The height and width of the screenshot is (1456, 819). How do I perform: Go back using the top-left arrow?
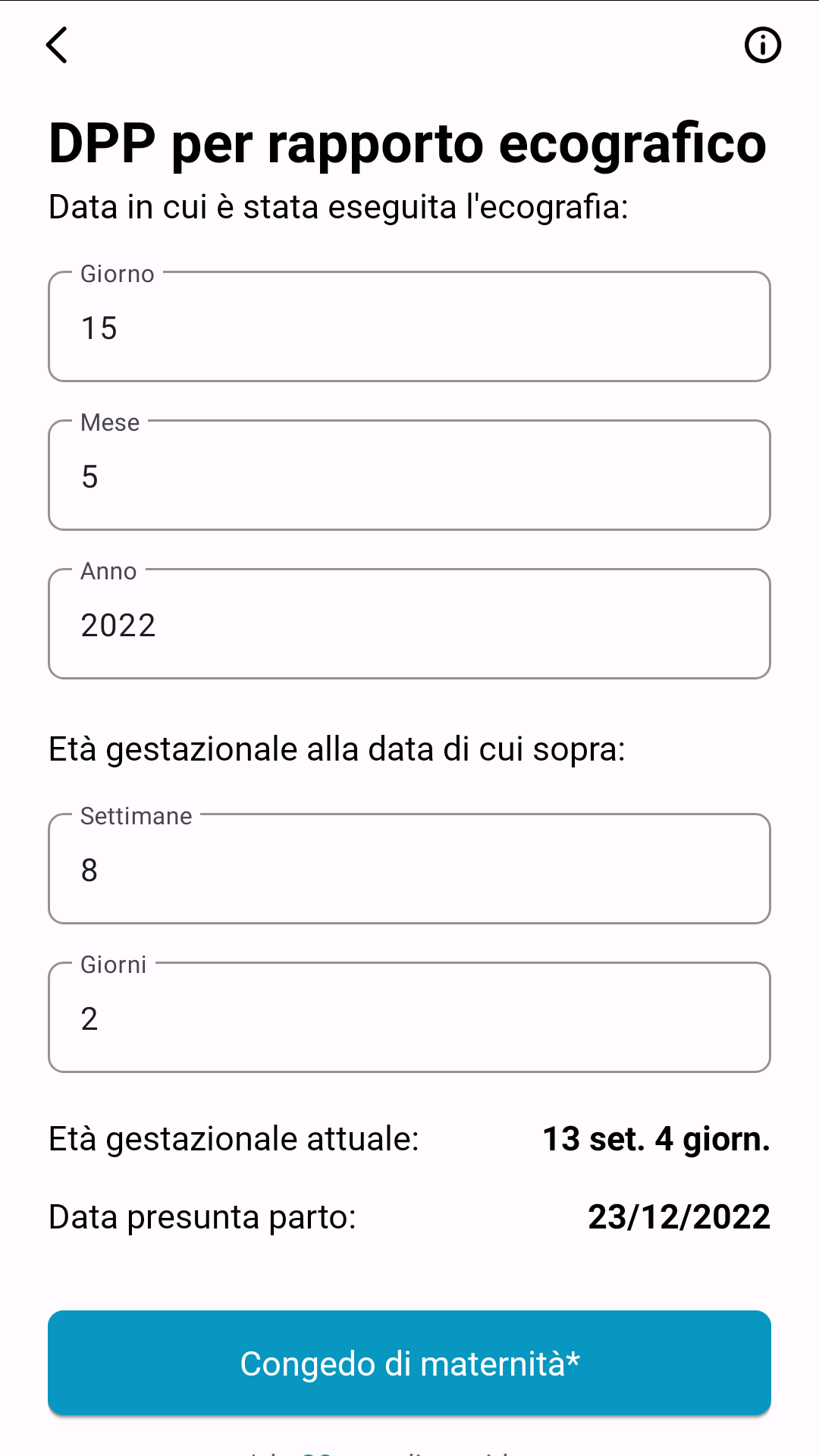coord(58,45)
